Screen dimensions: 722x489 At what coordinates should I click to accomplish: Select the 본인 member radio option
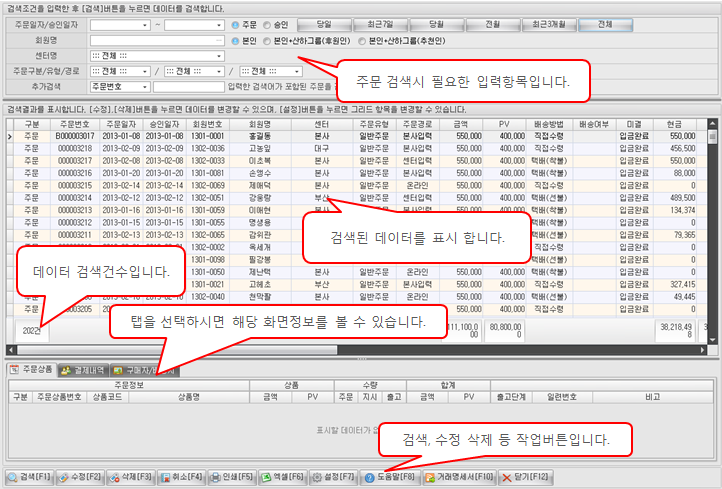(235, 41)
